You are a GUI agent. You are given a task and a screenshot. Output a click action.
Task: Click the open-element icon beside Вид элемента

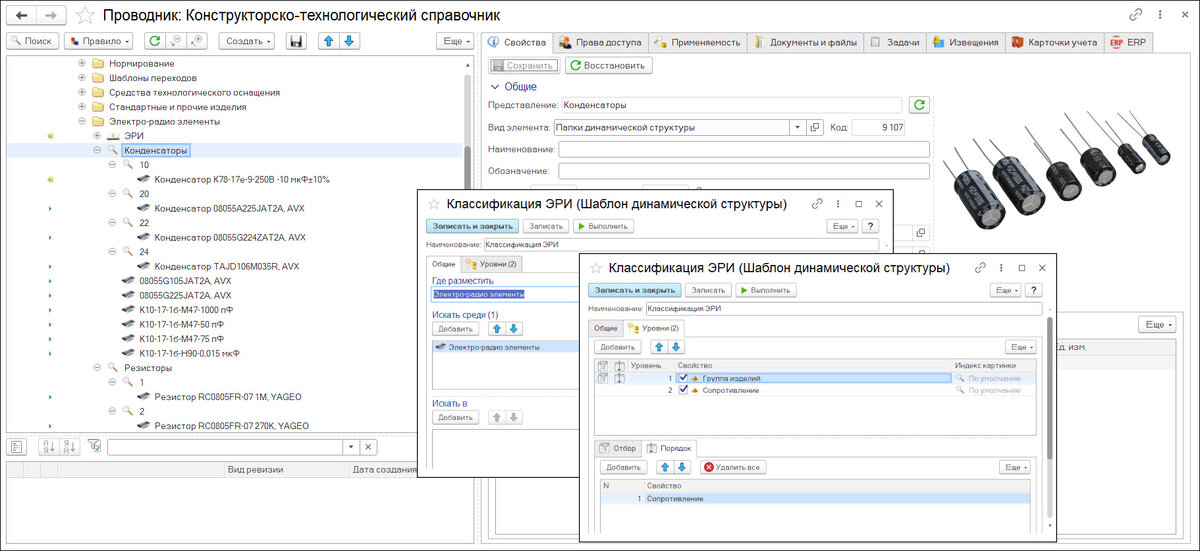[x=815, y=128]
